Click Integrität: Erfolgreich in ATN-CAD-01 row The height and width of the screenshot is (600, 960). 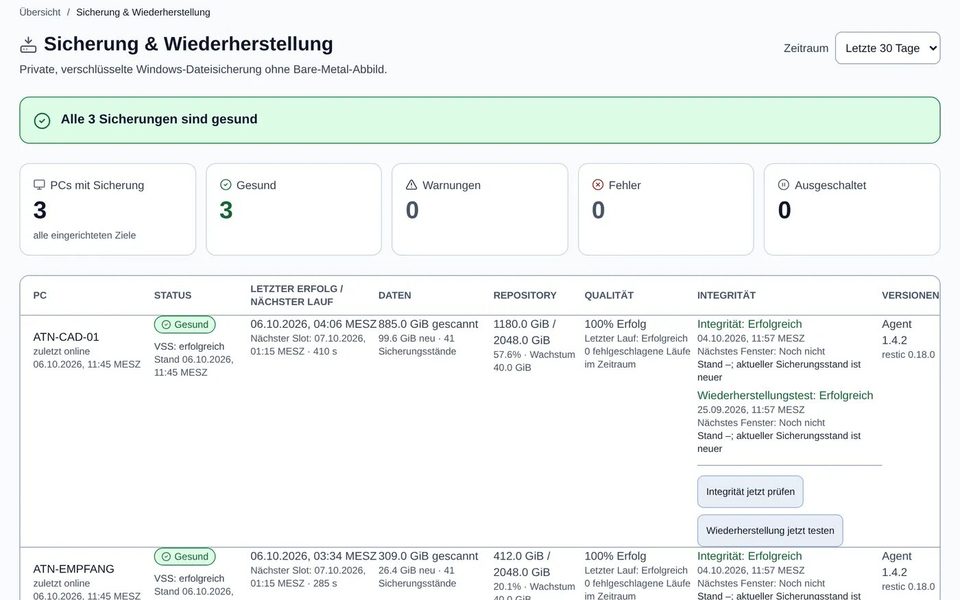[749, 324]
